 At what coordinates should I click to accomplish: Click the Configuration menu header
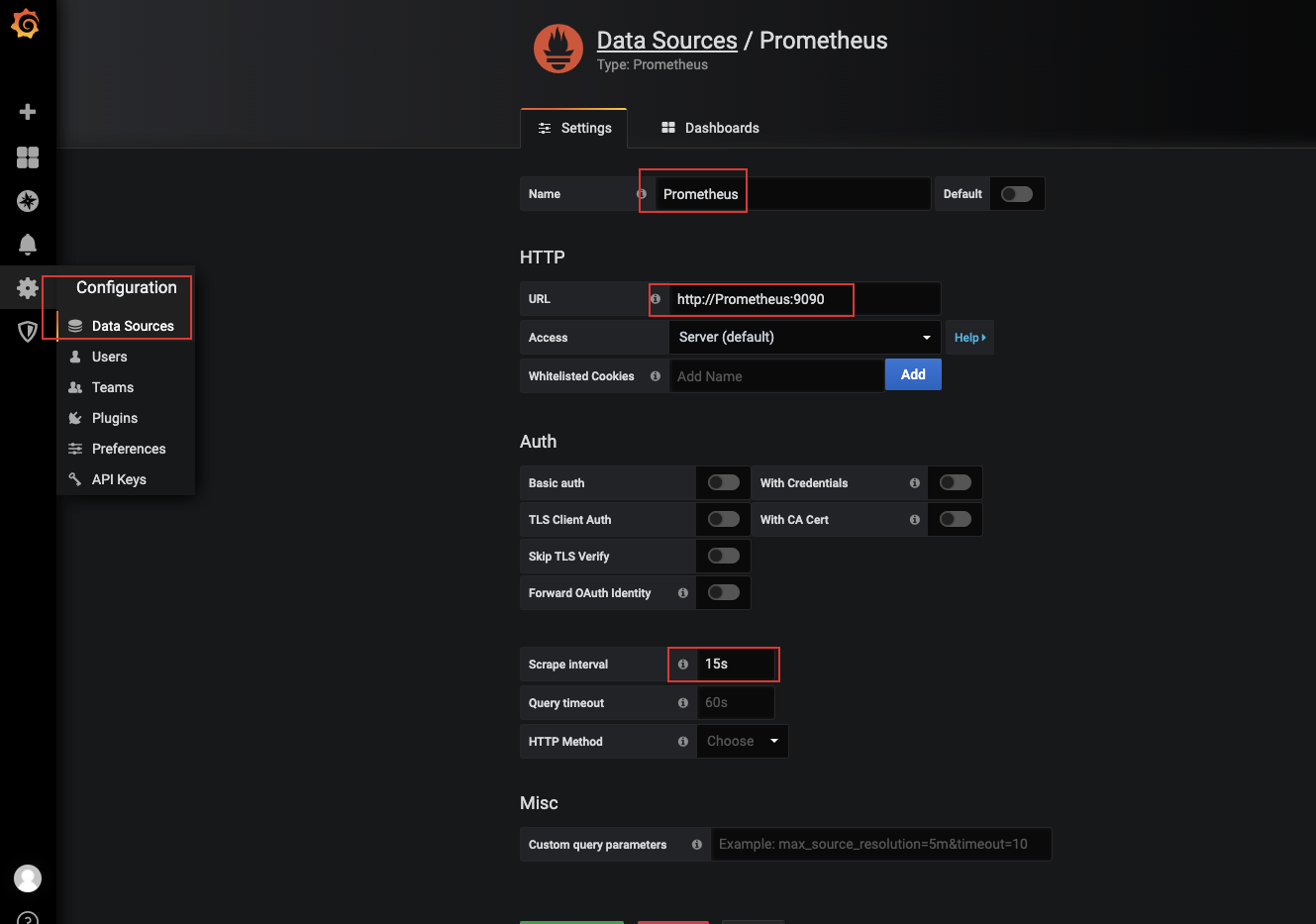pos(126,287)
